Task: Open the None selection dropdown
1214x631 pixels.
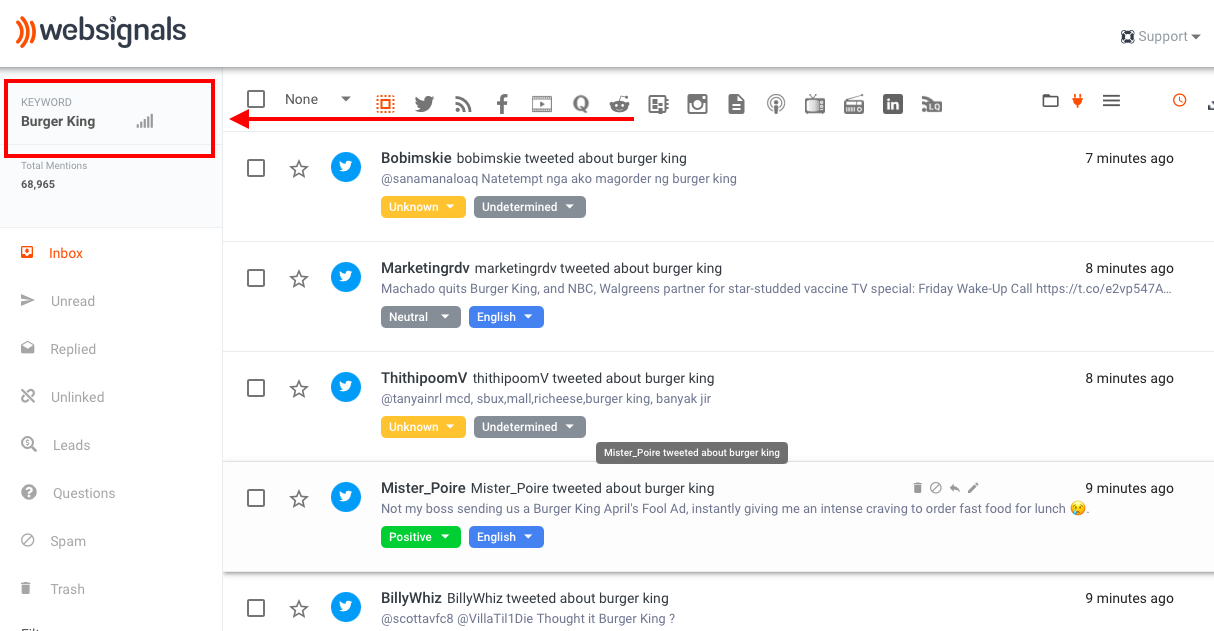Action: click(x=318, y=99)
